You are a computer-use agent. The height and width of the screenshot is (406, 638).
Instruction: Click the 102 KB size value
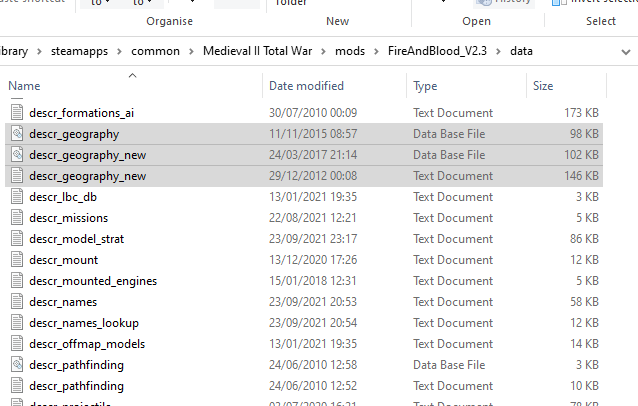[581, 155]
